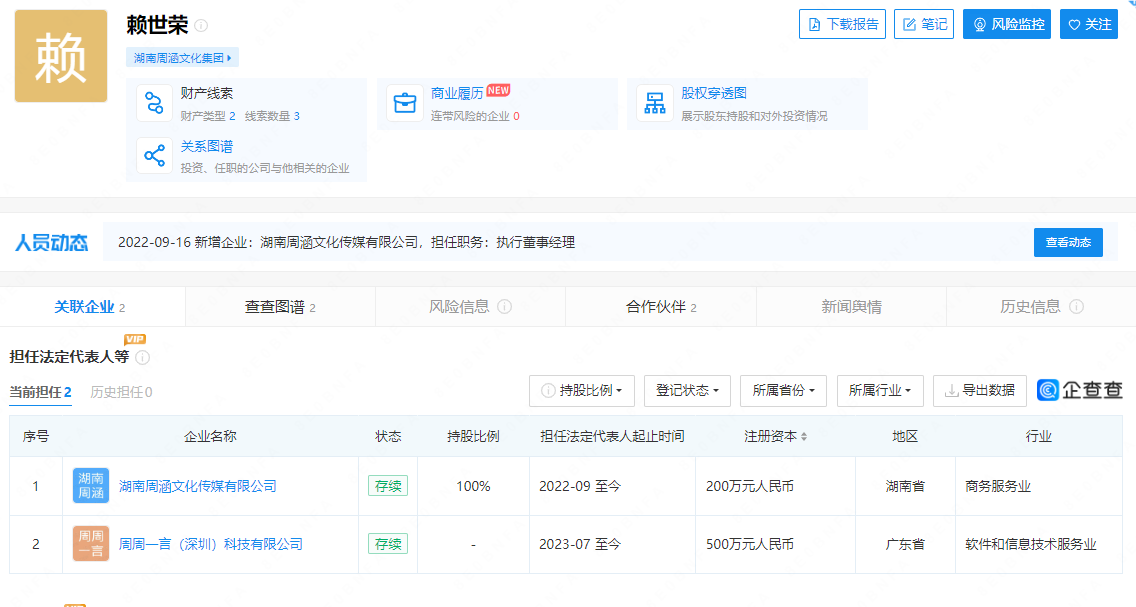This screenshot has height=607, width=1136.
Task: Click 湖南周涵 company logo icon
Action: click(x=91, y=486)
